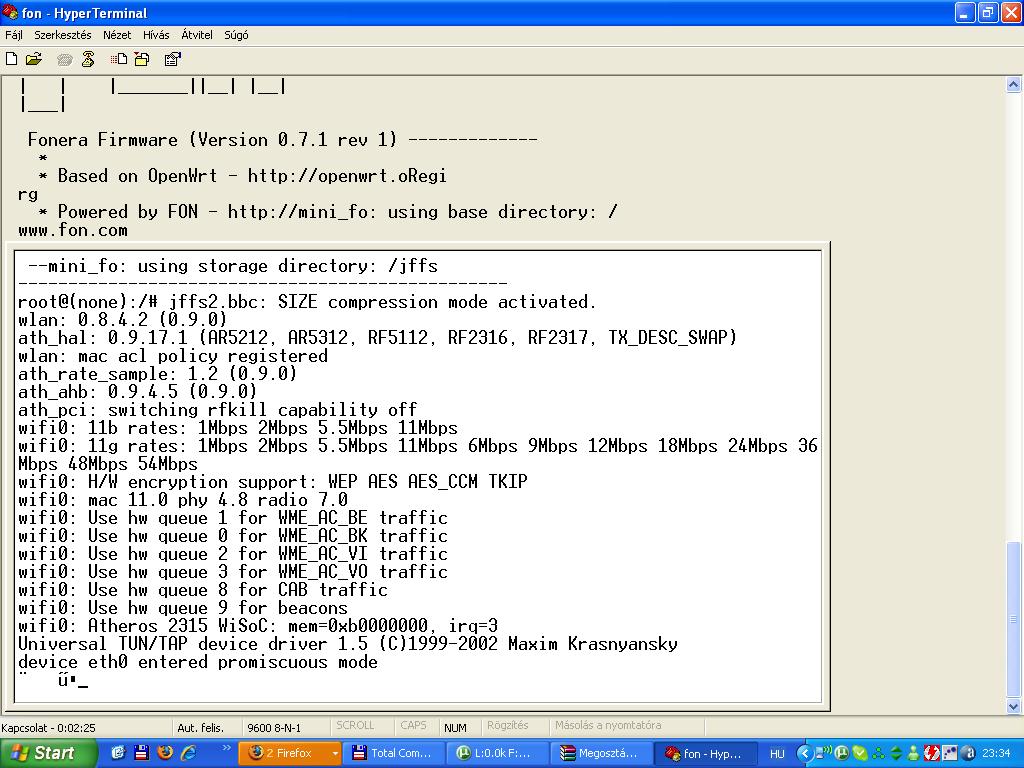
Task: Click the Open connection folder icon
Action: point(34,59)
